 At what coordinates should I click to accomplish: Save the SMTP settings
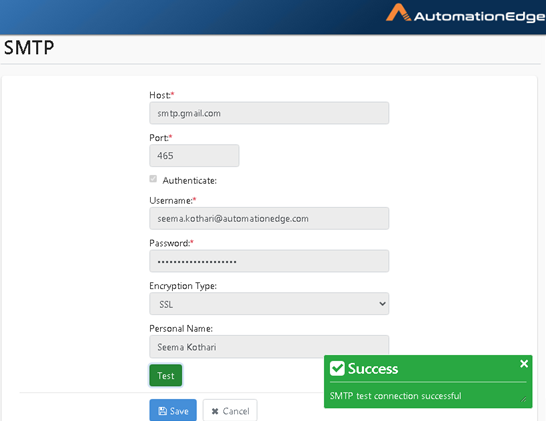[x=173, y=411]
